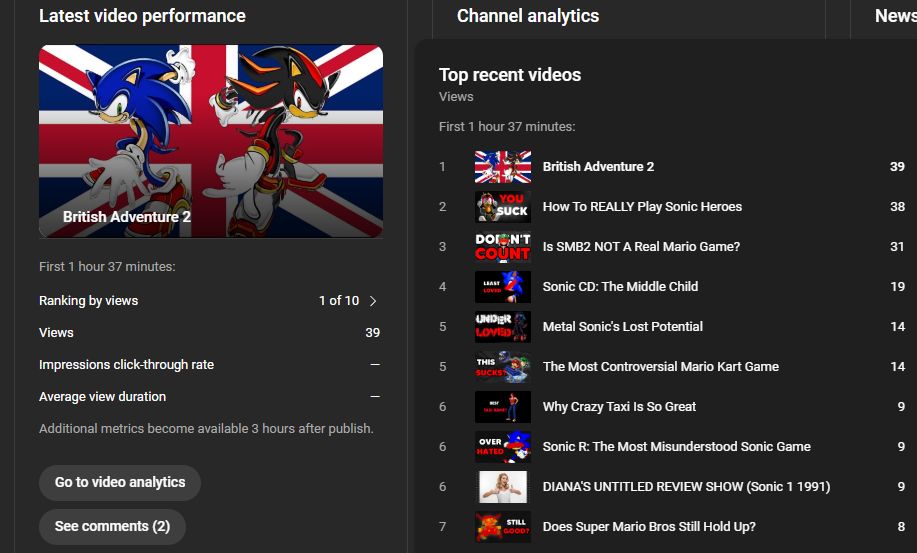
Task: Open Most Controversial Mario Kart Game thumbnail
Action: click(503, 367)
